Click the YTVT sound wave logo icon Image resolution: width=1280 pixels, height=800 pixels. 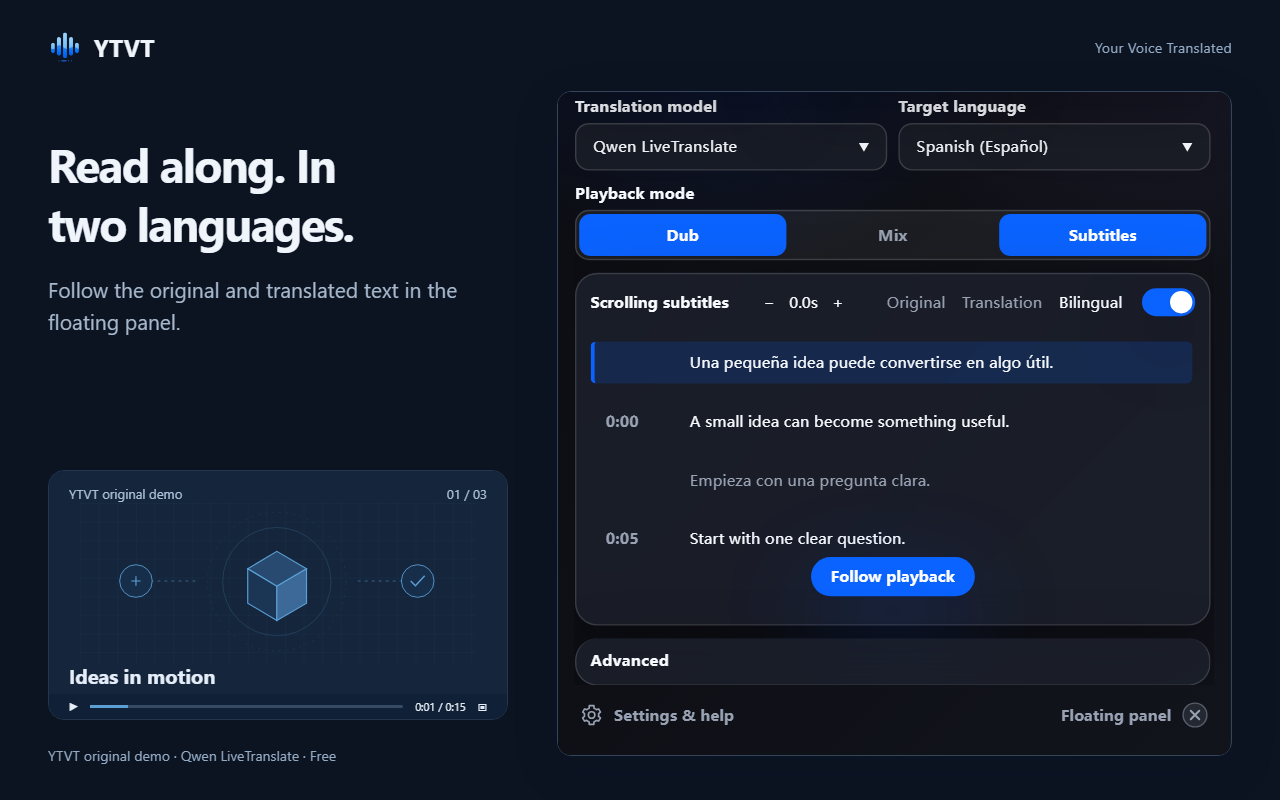65,47
